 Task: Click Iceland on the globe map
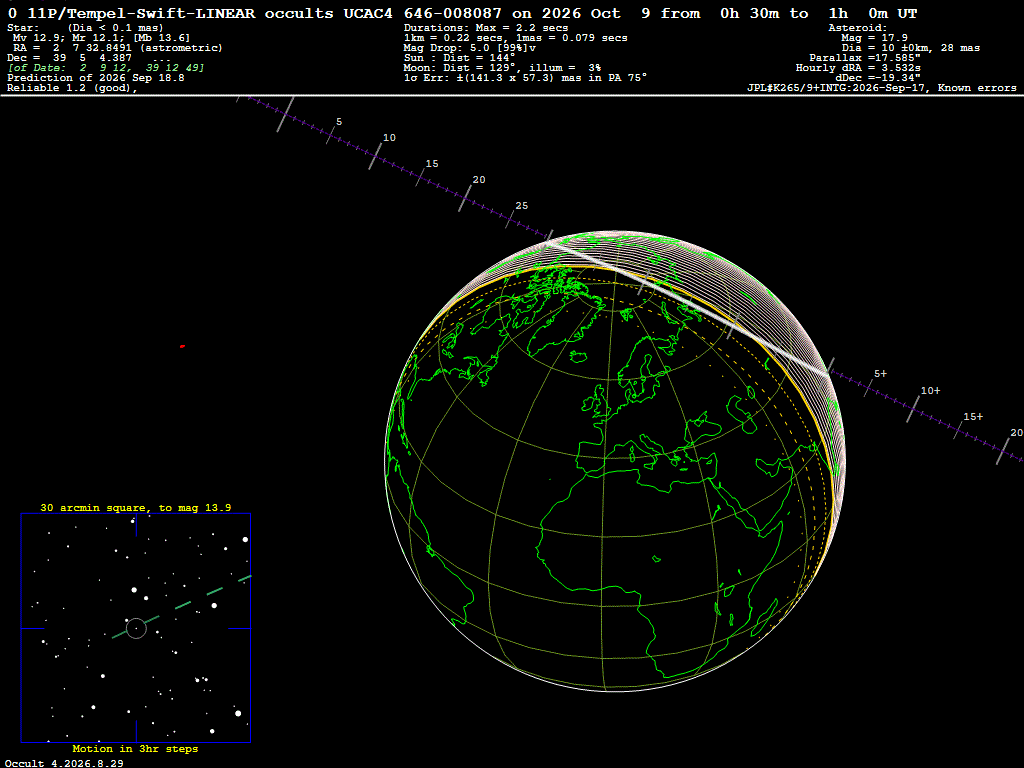click(579, 357)
